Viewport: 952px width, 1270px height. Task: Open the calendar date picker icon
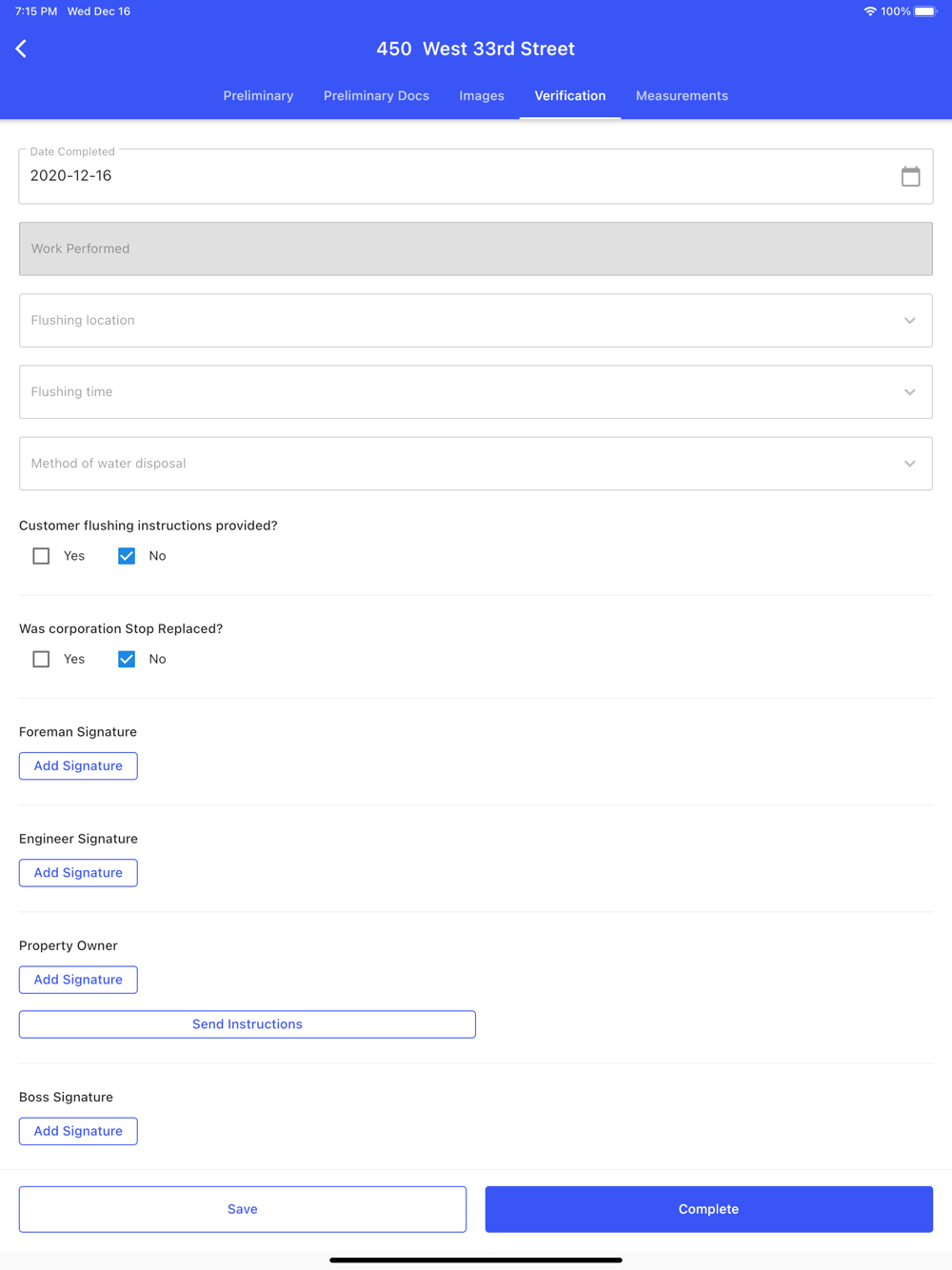click(x=910, y=176)
